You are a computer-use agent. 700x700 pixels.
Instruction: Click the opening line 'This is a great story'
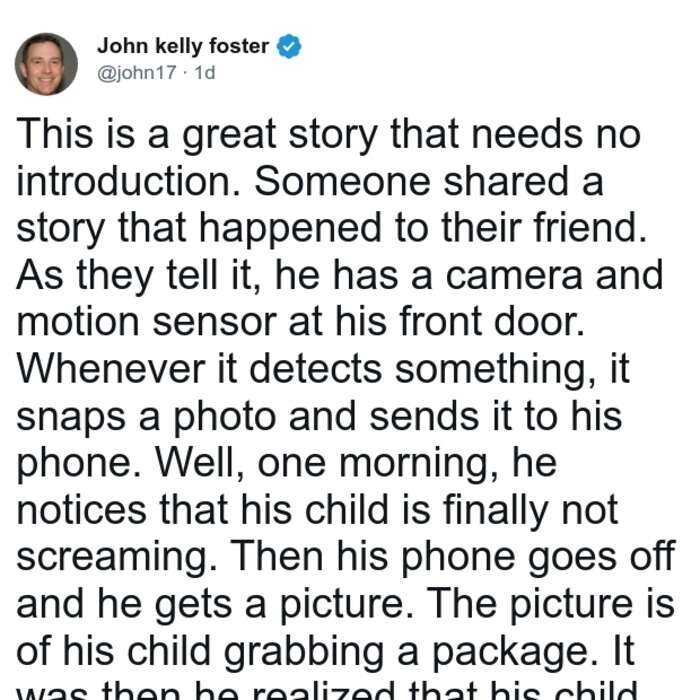pos(197,135)
